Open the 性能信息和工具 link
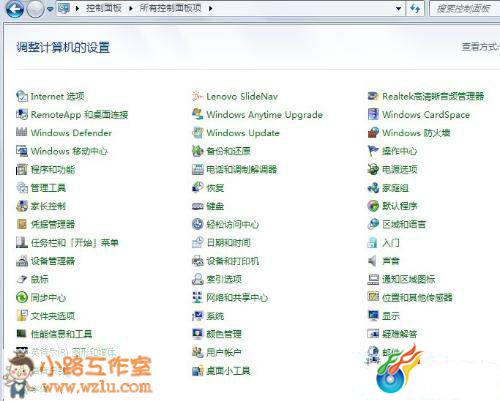This screenshot has width=500, height=401. [x=61, y=334]
